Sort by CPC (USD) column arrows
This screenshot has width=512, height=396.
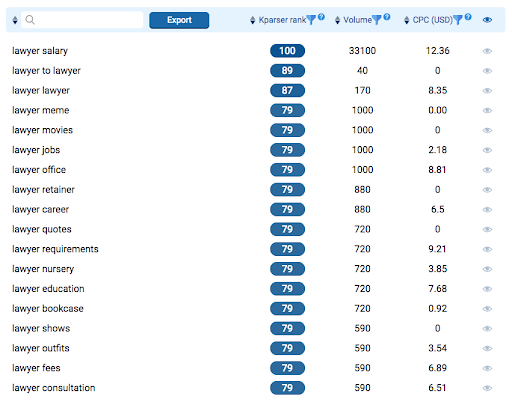[406, 20]
